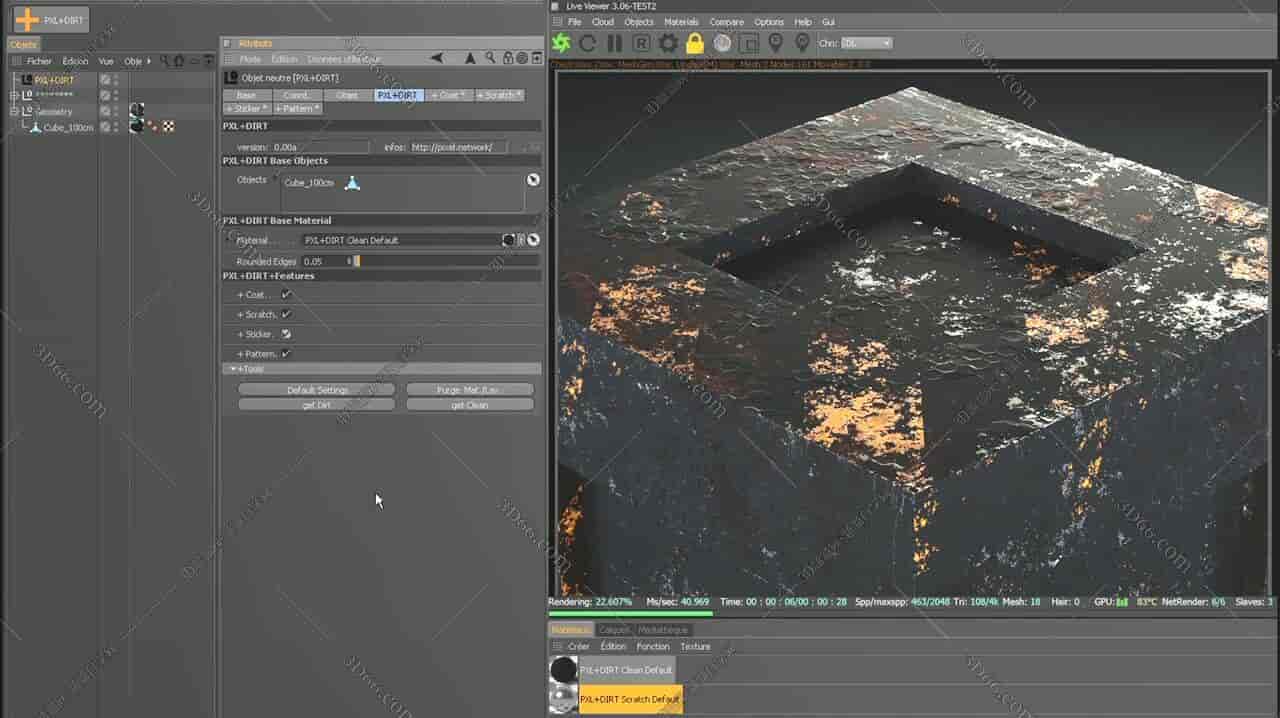Restart the Octane render with the green reset icon
Screen dimensions: 1280x718
point(563,43)
